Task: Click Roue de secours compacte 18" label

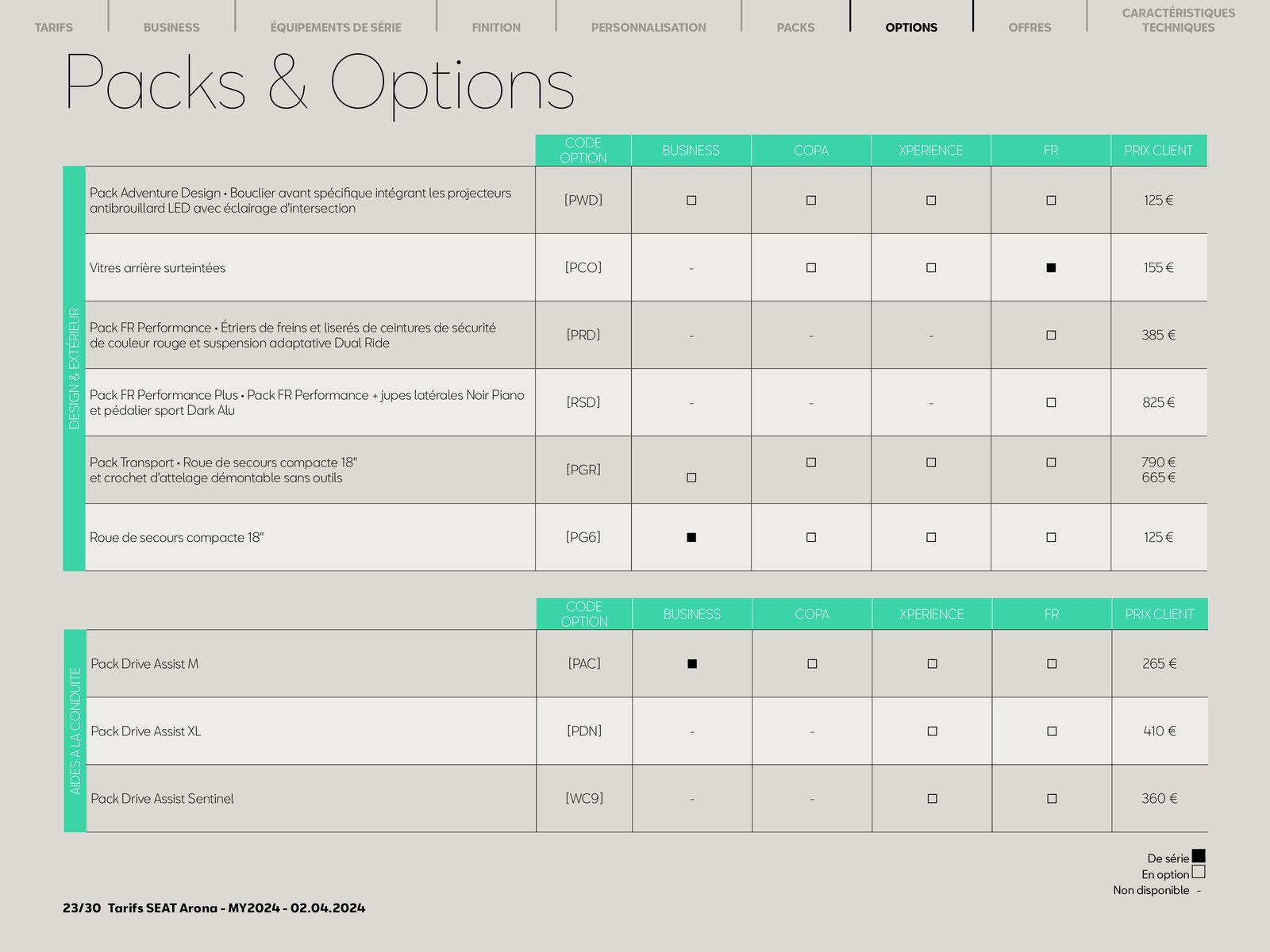Action: [x=176, y=537]
